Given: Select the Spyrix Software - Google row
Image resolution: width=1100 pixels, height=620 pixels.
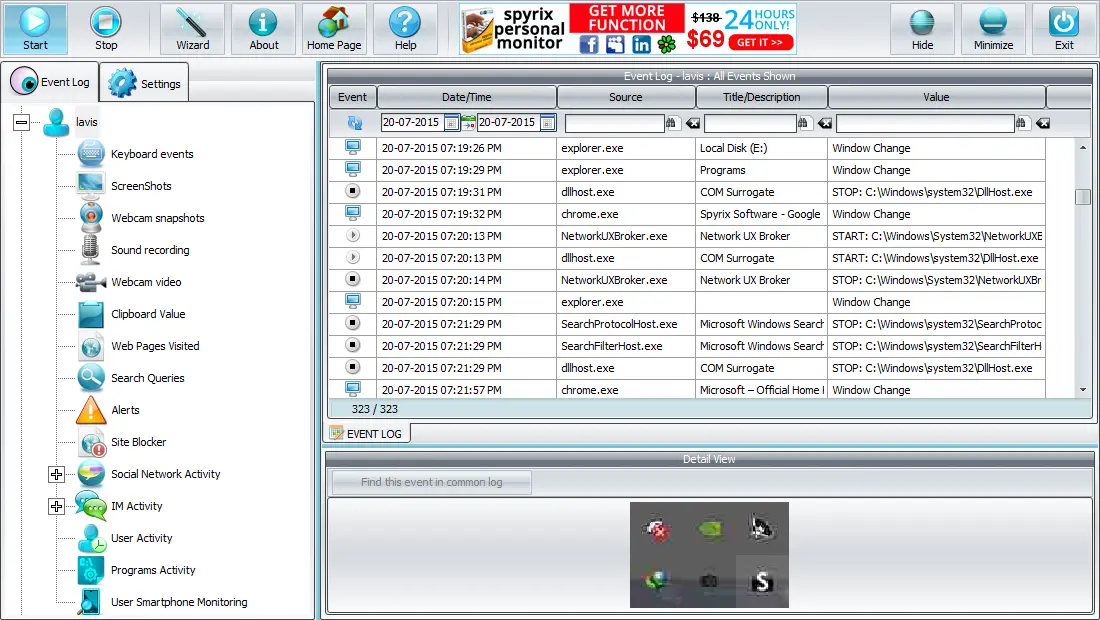Looking at the screenshot, I should coord(687,215).
